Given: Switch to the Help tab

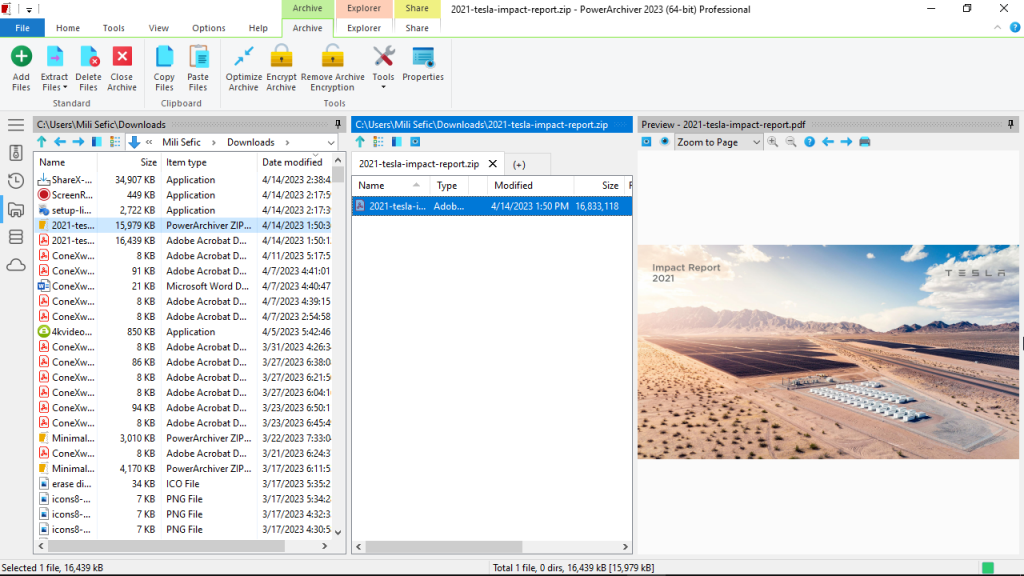Looking at the screenshot, I should coord(258,28).
